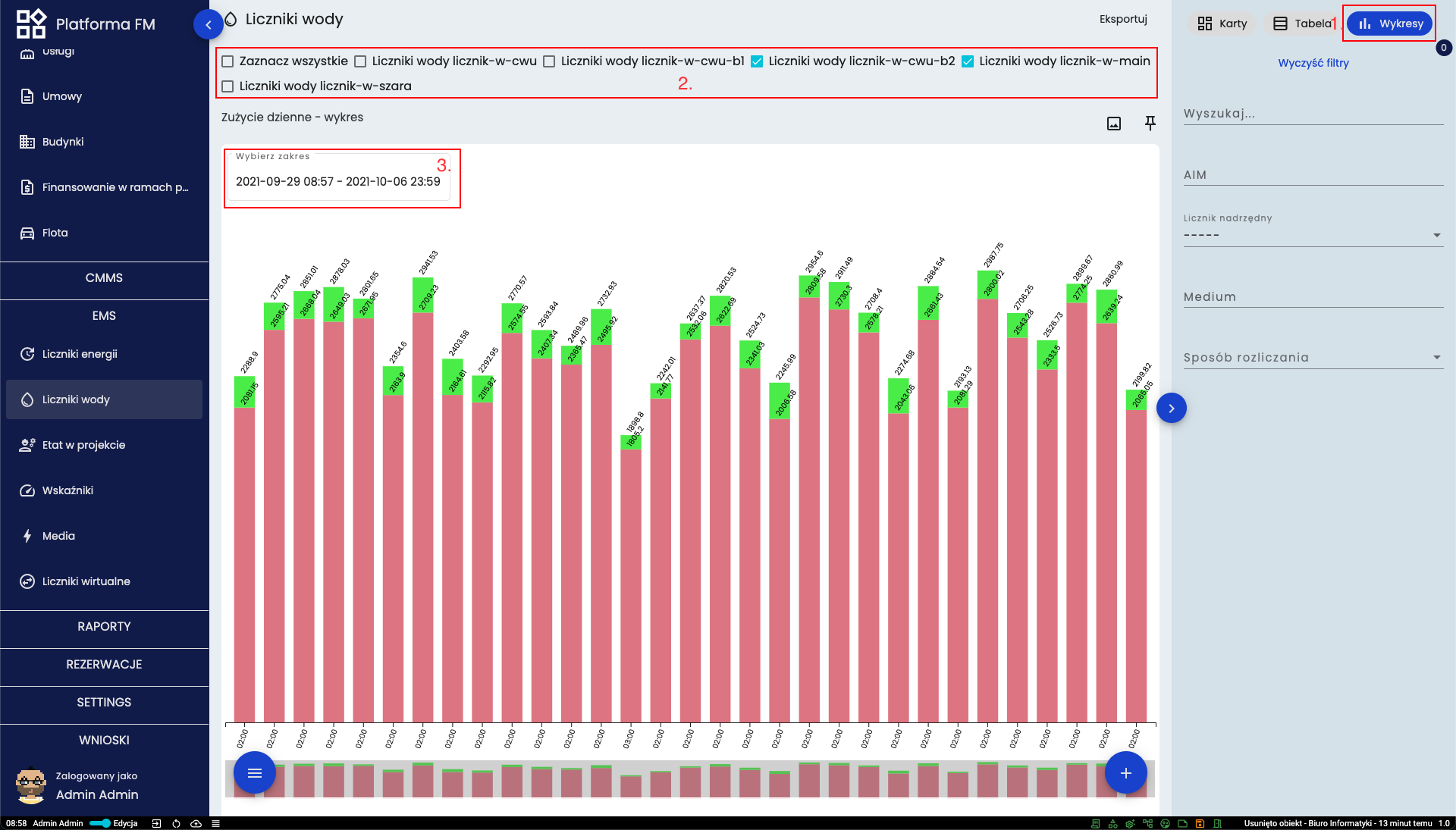Open the Wybierz zakres date range field

click(x=338, y=179)
